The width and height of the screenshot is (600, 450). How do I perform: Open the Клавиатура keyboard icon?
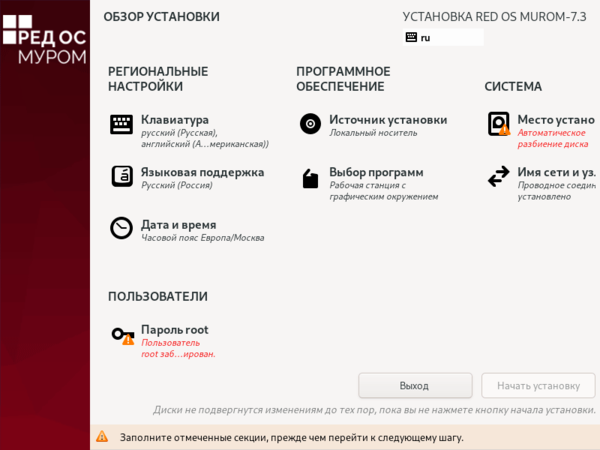tap(121, 124)
